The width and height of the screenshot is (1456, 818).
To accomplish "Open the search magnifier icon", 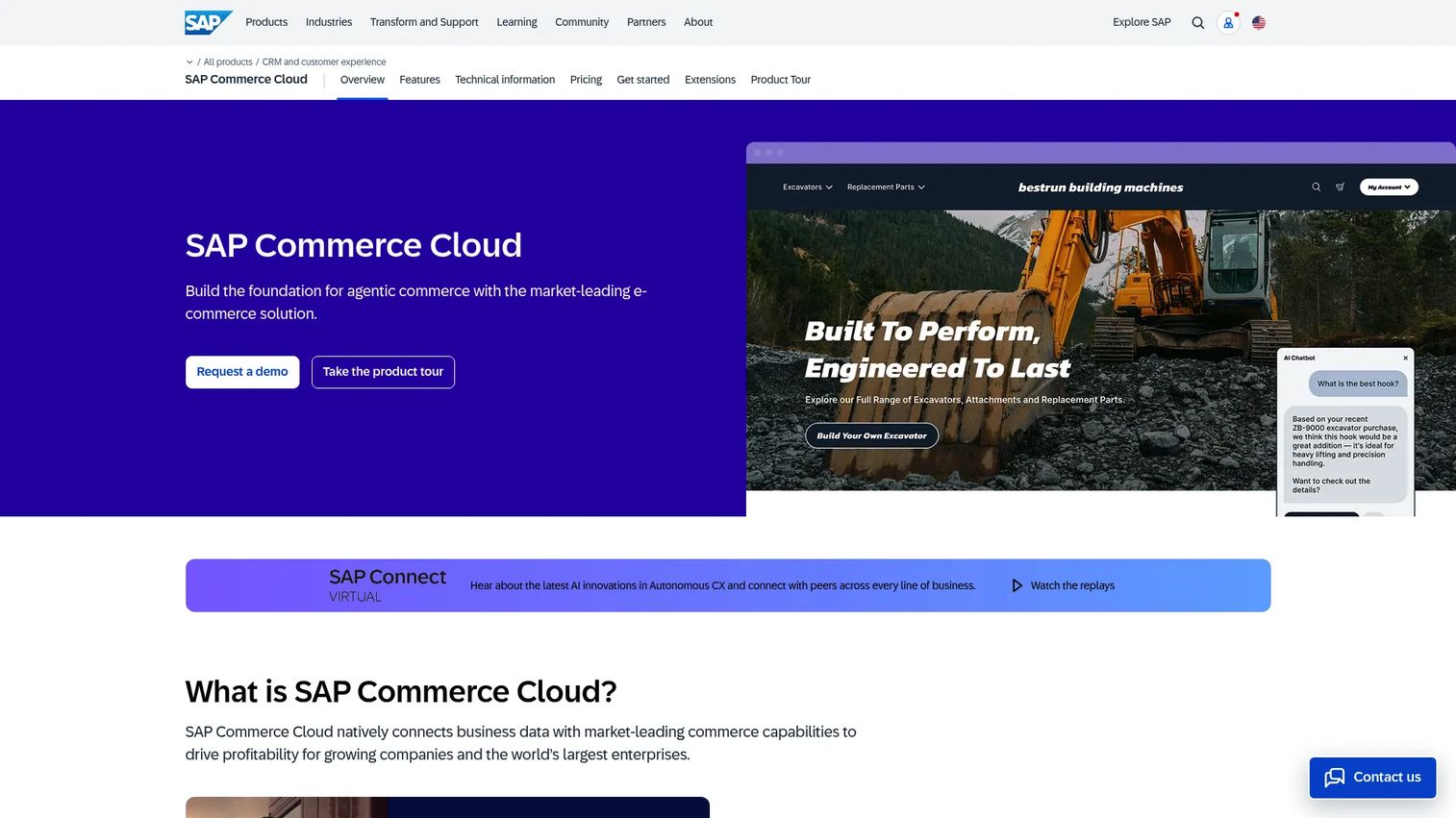I will pos(1198,22).
